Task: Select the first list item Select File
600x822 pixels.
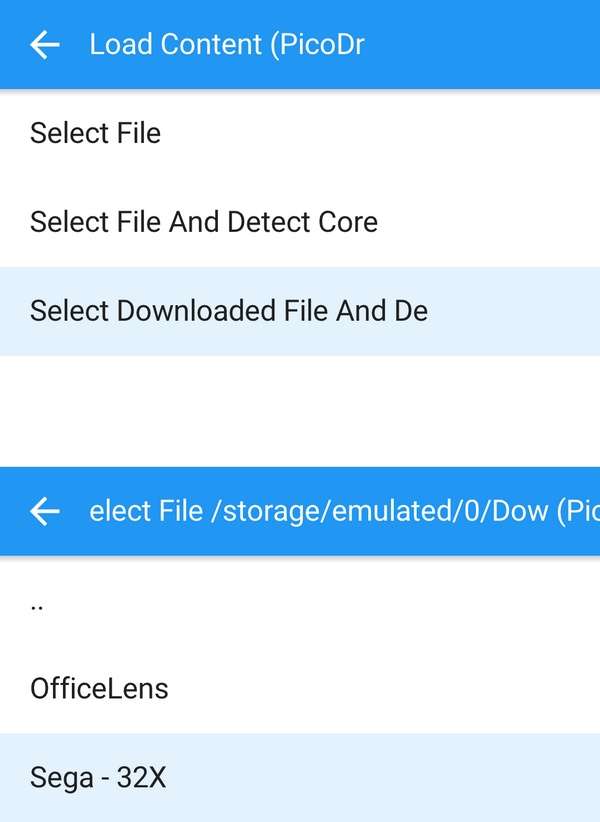Action: (300, 133)
